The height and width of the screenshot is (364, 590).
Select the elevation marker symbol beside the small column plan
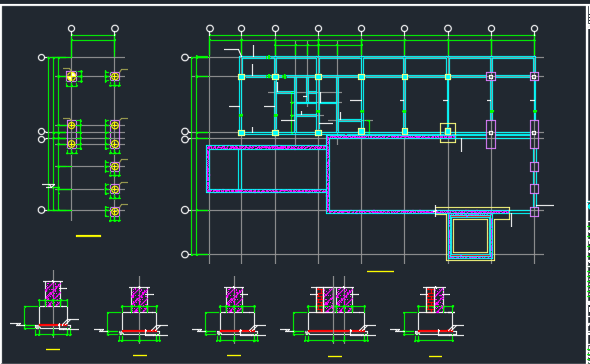tap(49, 186)
